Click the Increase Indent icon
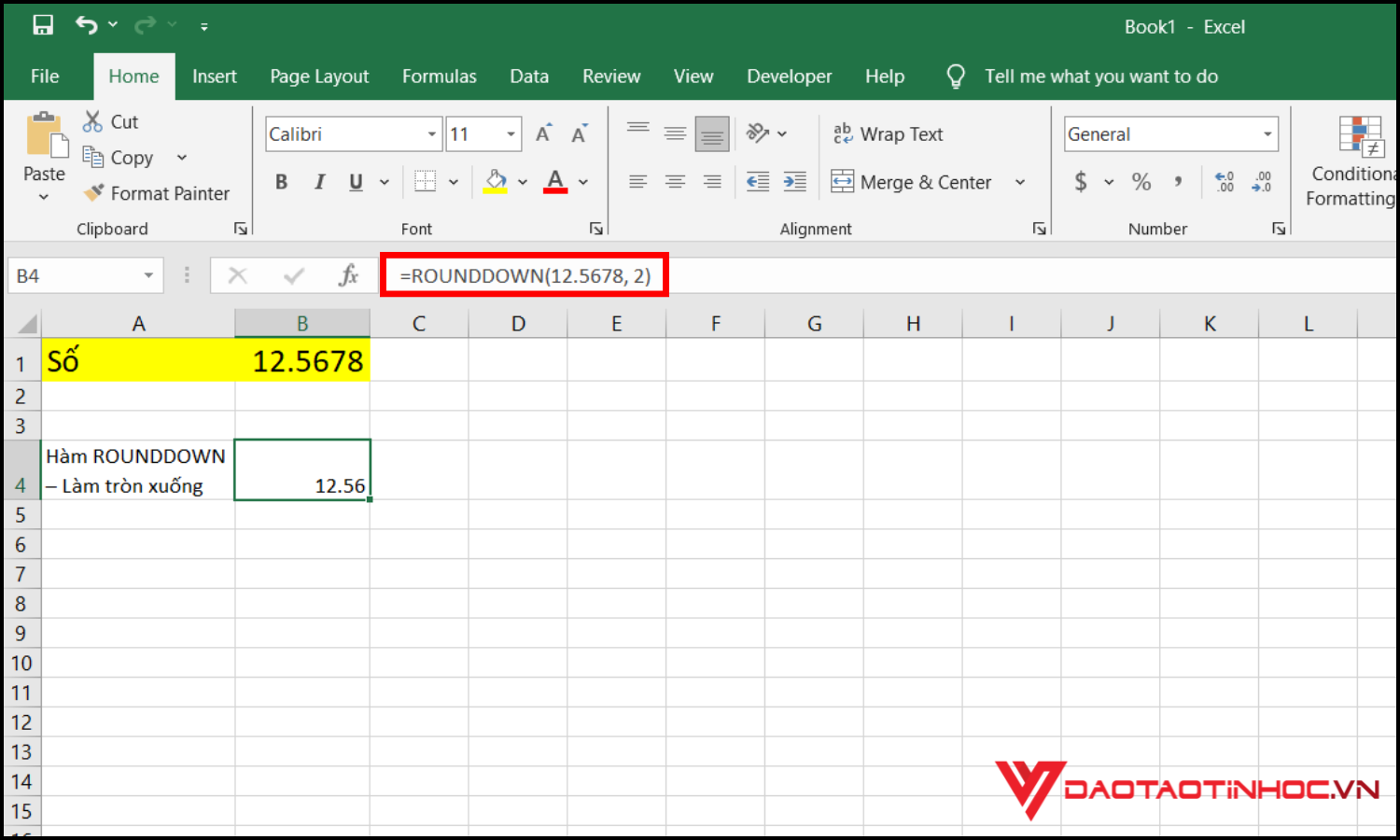 pos(794,182)
